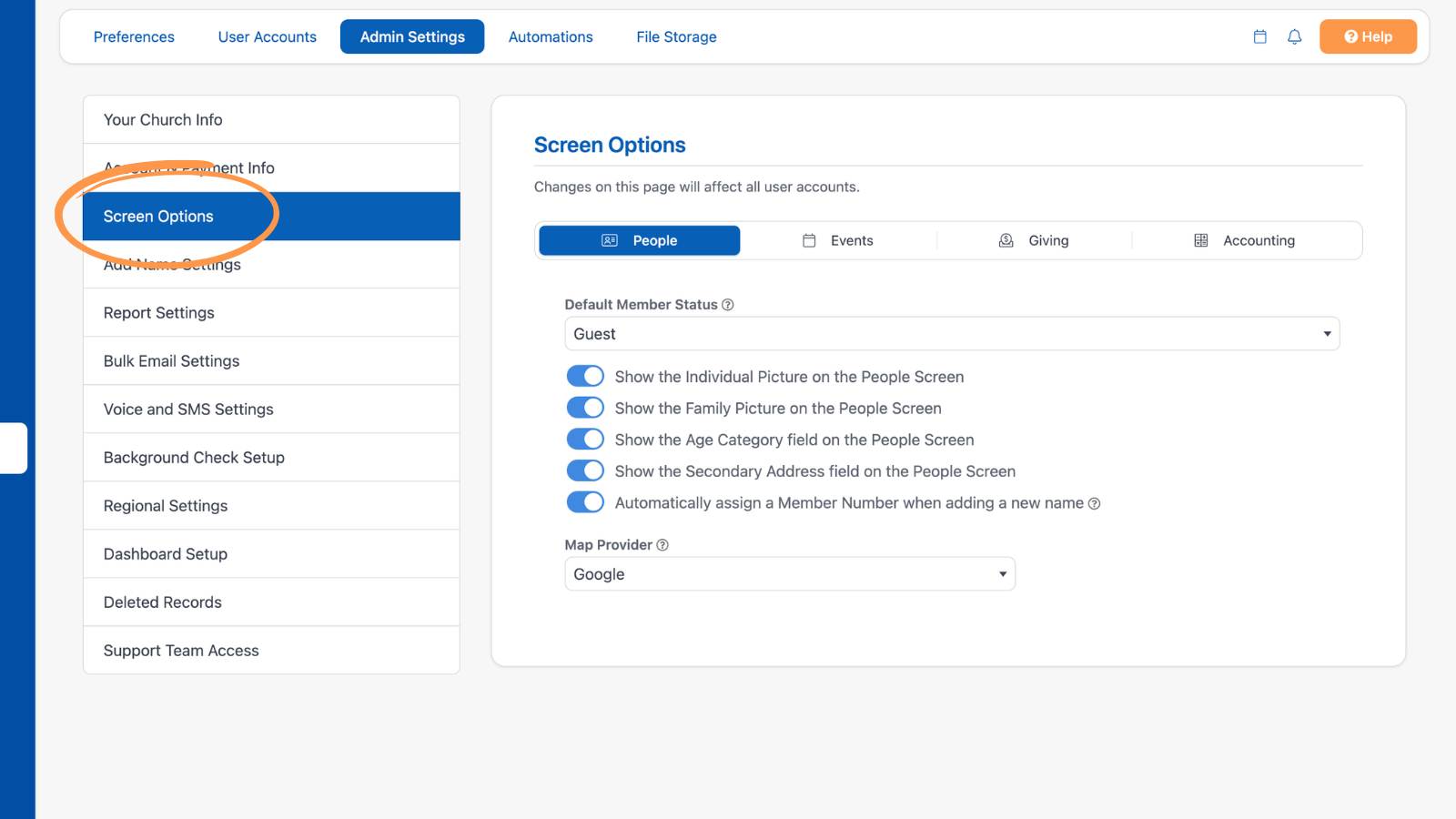
Task: Open Background Check Setup
Action: [271, 457]
